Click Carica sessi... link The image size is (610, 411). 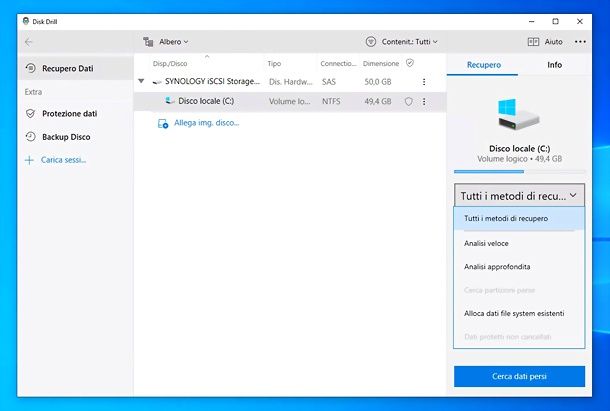click(x=63, y=160)
